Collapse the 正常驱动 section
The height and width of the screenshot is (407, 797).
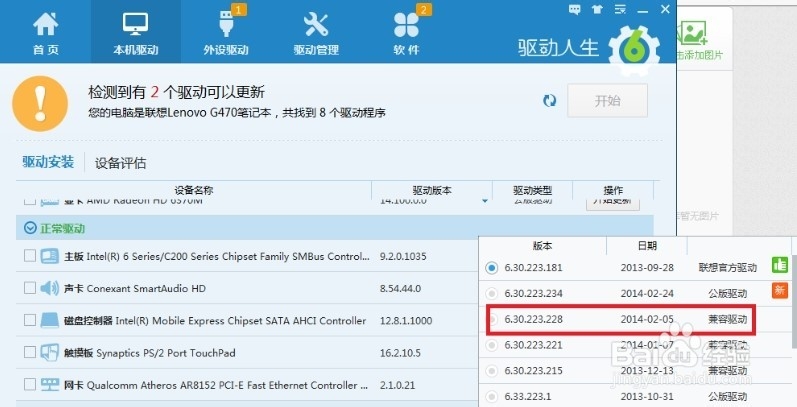(30, 228)
